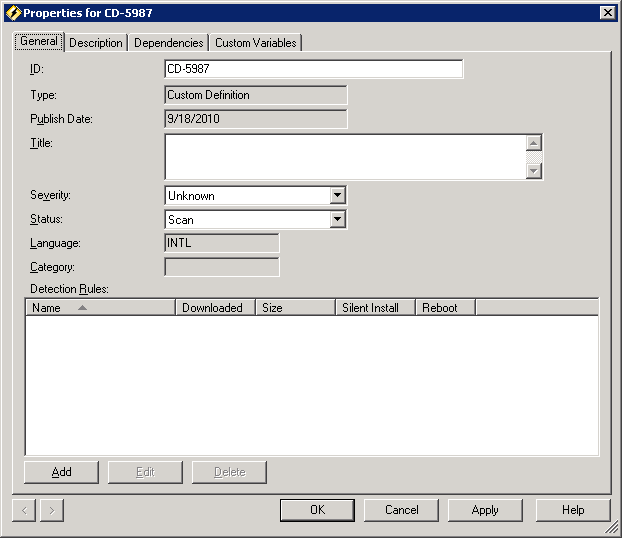
Task: Click the Cancel button
Action: pyautogui.click(x=401, y=510)
